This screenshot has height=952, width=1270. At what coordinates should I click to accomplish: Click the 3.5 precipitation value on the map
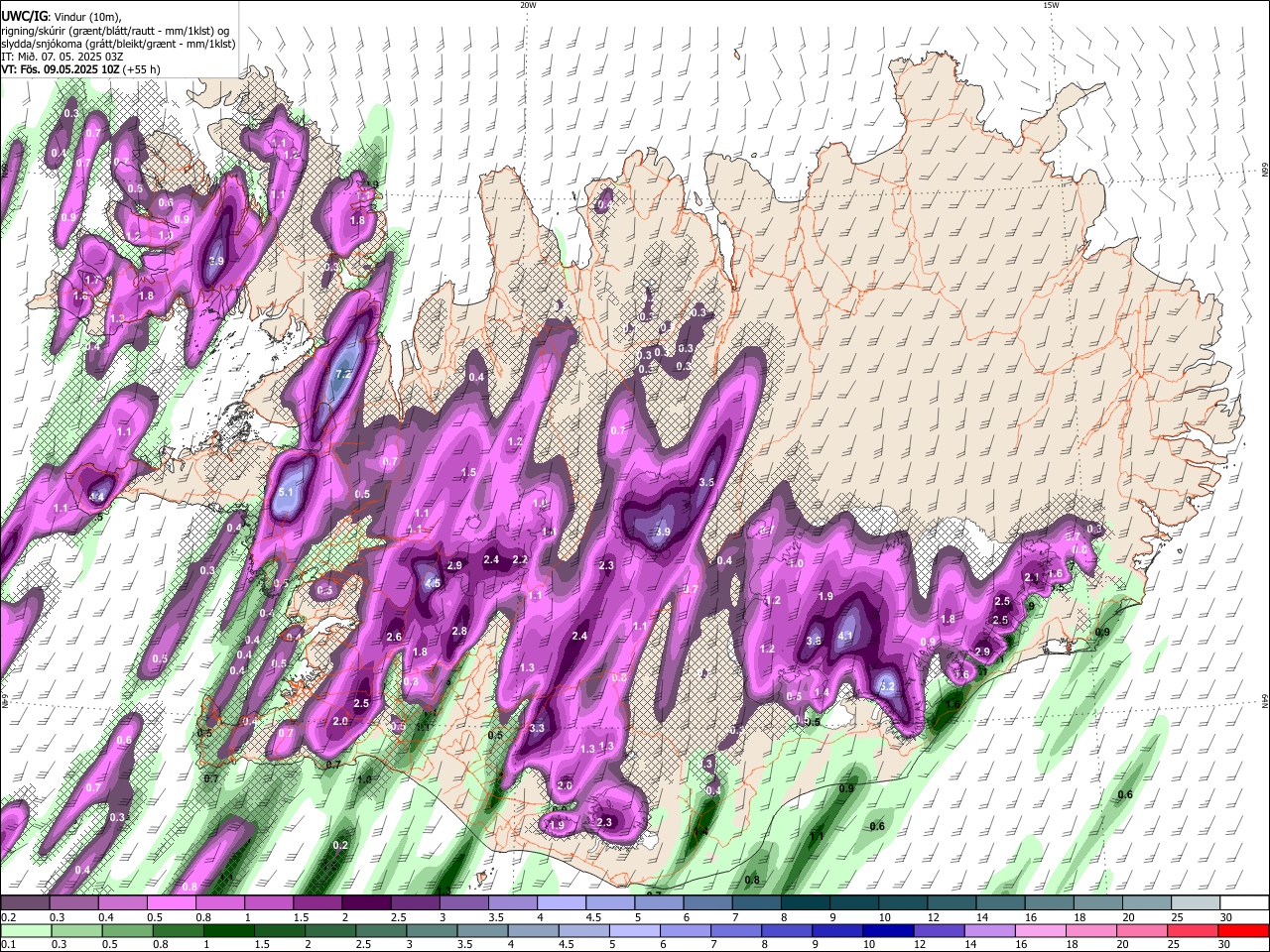pyautogui.click(x=707, y=482)
